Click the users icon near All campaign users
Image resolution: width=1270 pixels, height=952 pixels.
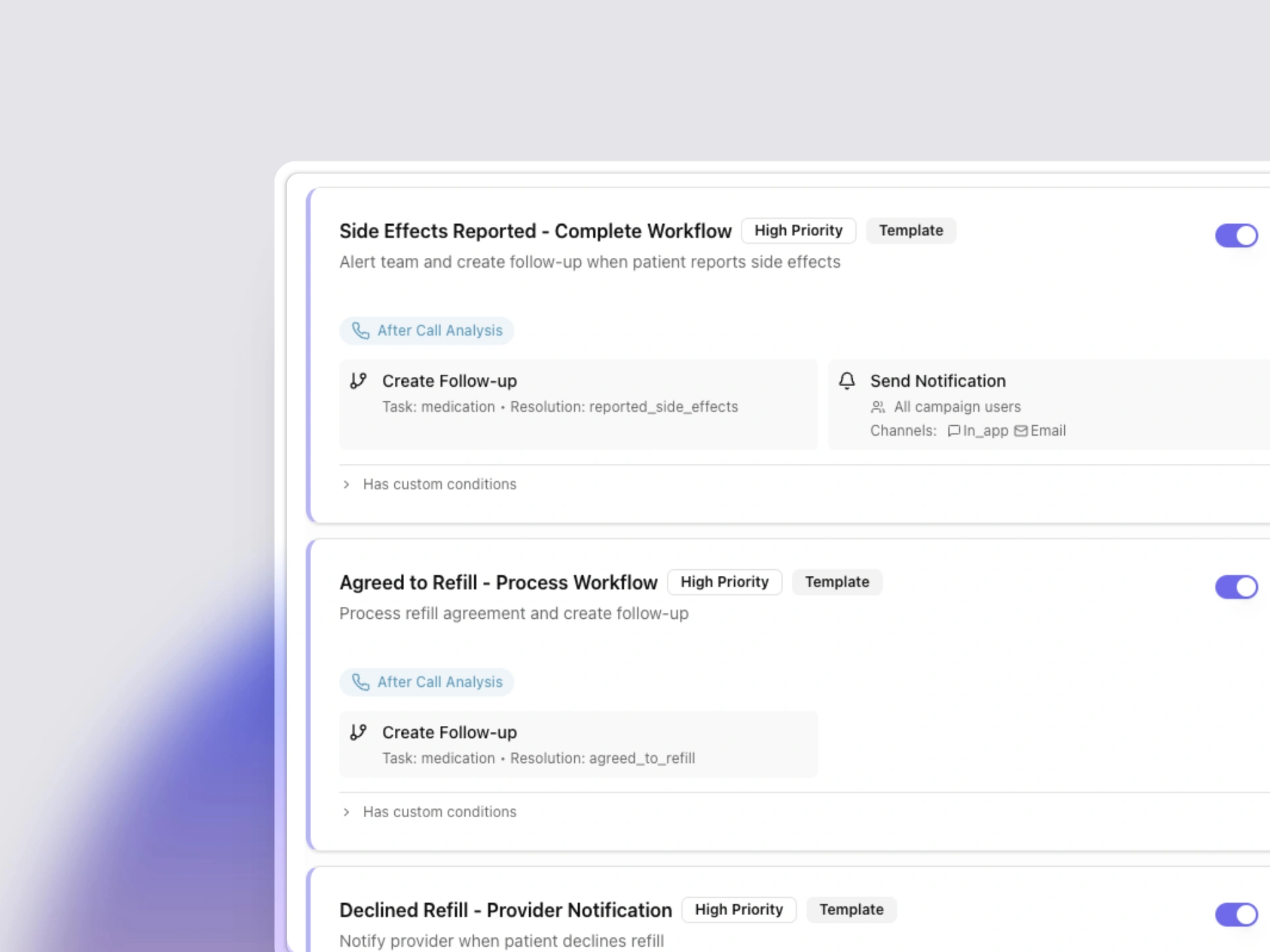point(878,407)
